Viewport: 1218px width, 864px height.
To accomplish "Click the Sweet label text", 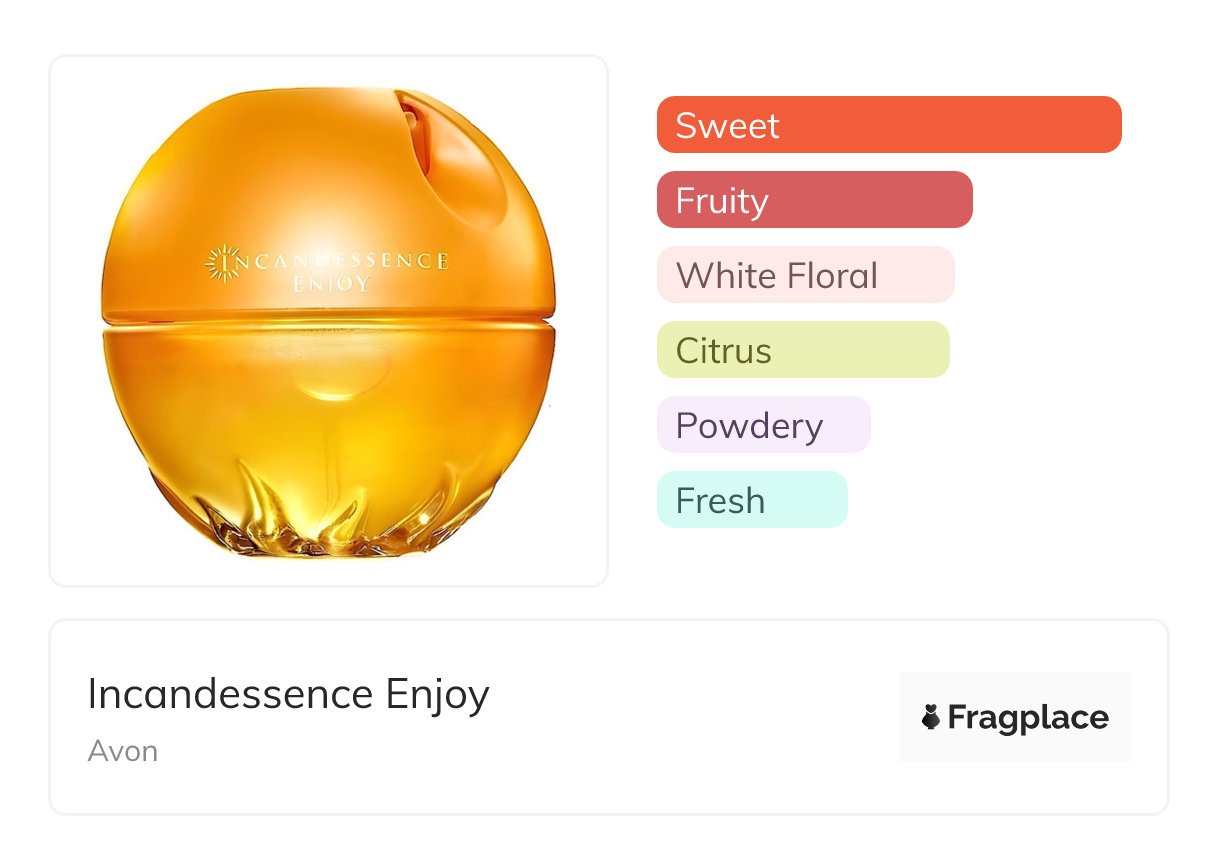I will (x=727, y=125).
